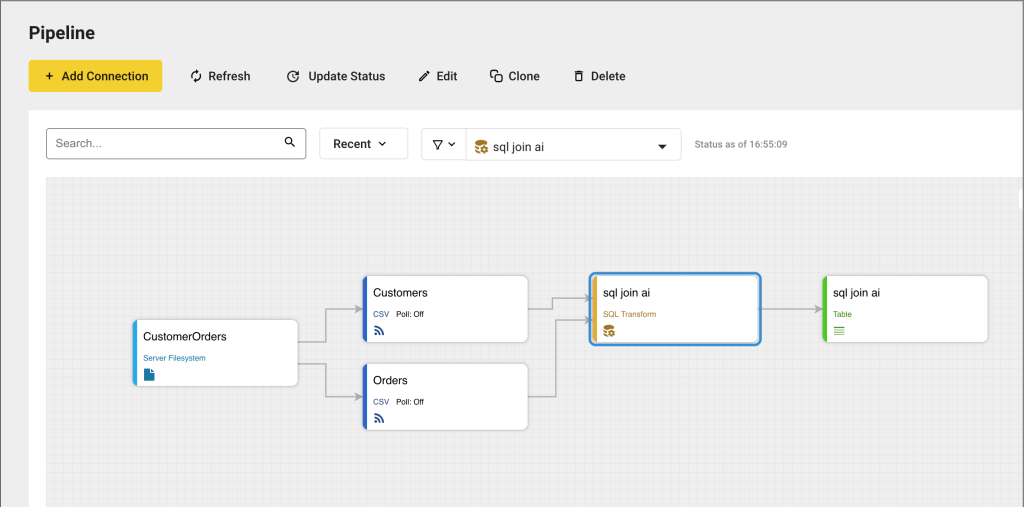Click the feed icon in Orders node
Screen dimensions: 1024x507
coord(379,418)
